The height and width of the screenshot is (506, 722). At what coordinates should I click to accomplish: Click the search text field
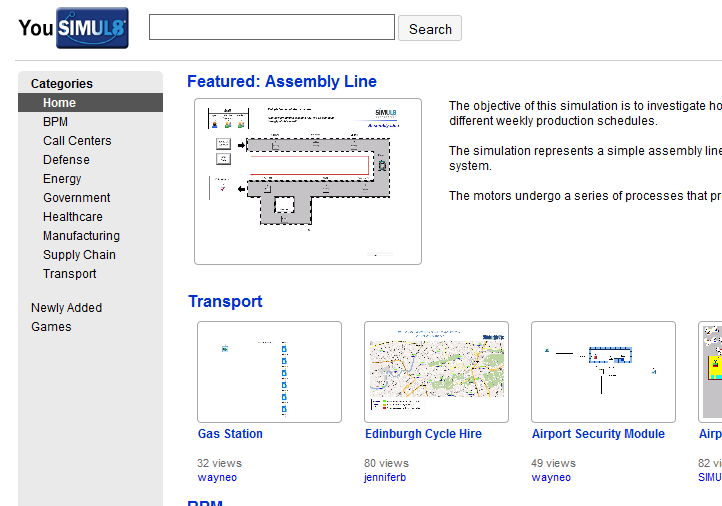pyautogui.click(x=271, y=28)
